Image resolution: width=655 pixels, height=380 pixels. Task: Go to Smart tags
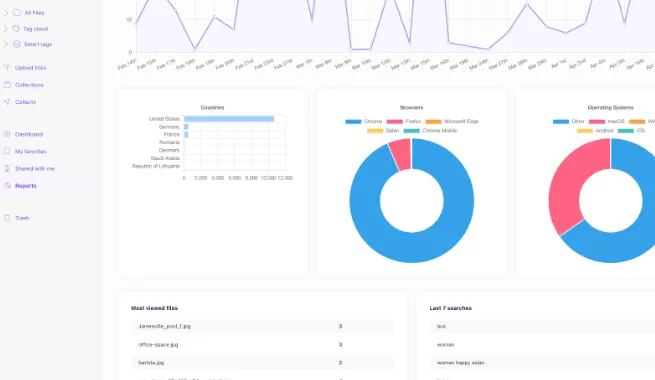(x=38, y=44)
